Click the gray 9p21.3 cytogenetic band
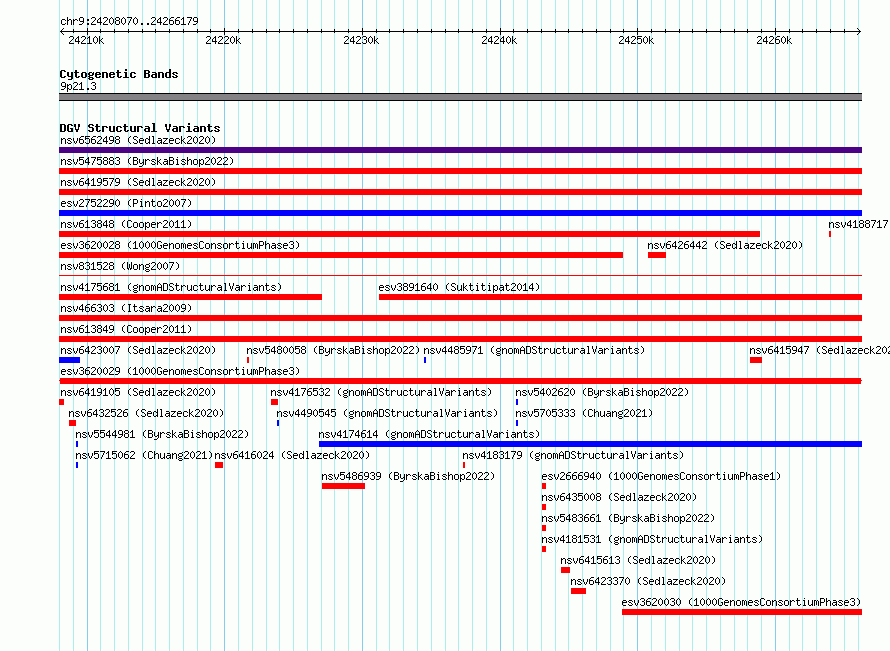The width and height of the screenshot is (890, 651). pos(460,97)
